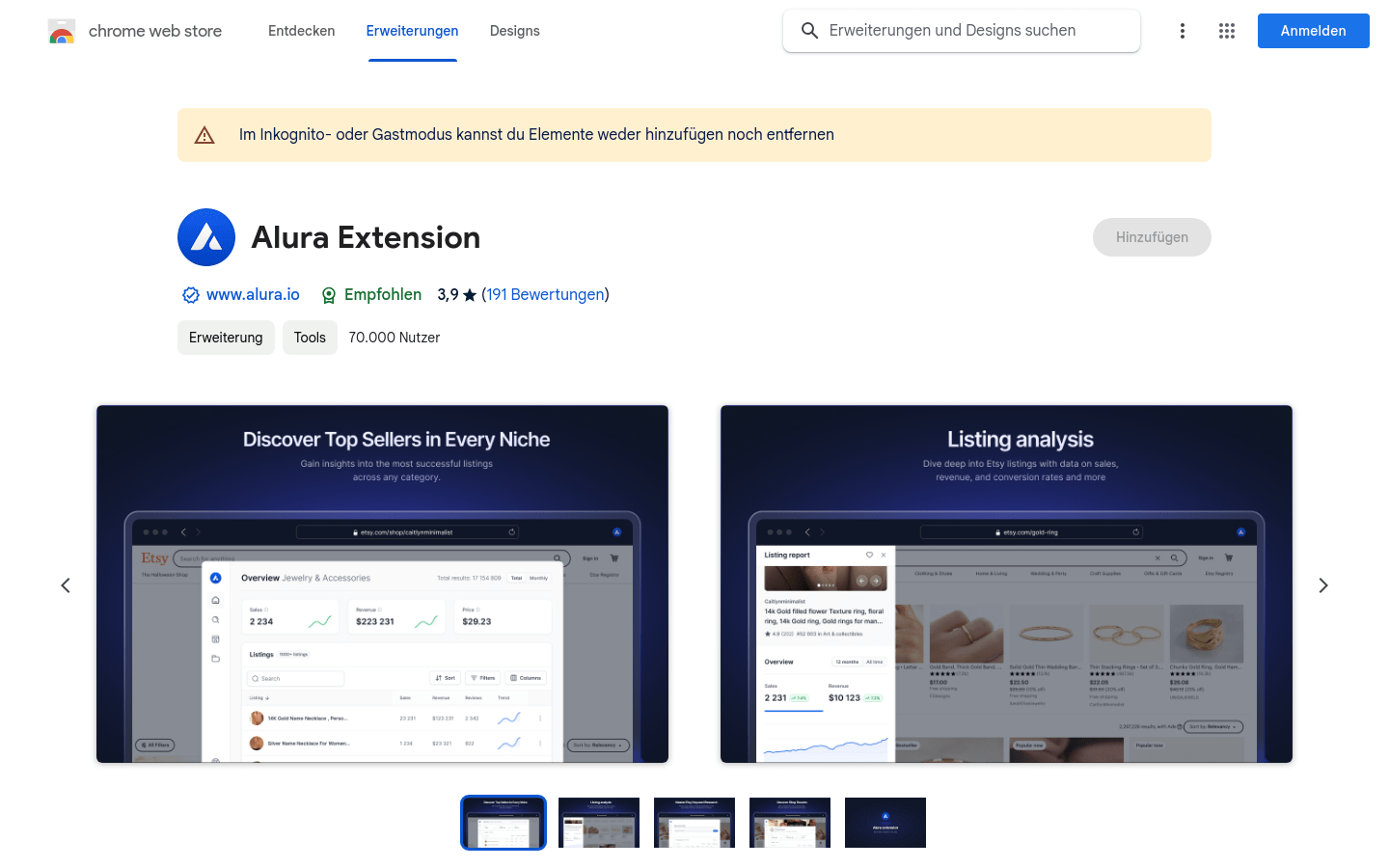Select the Tools category chip
This screenshot has width=1389, height=868.
(310, 338)
